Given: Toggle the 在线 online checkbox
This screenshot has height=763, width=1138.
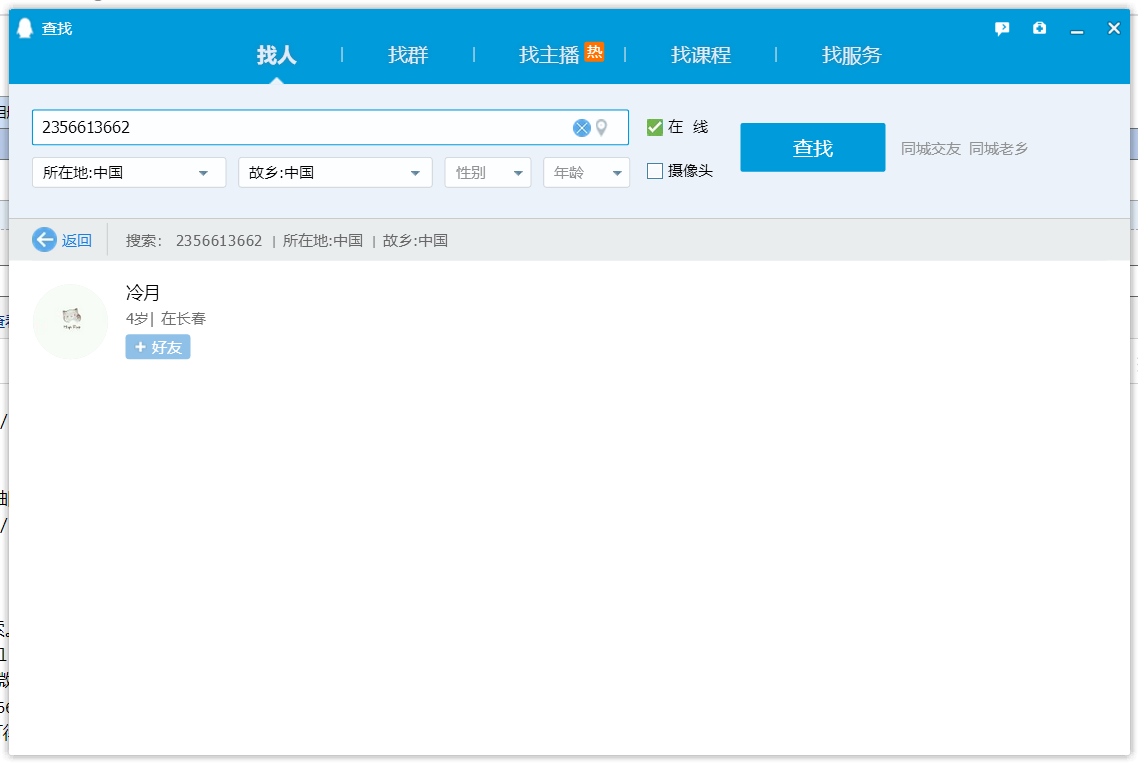Looking at the screenshot, I should tap(655, 127).
